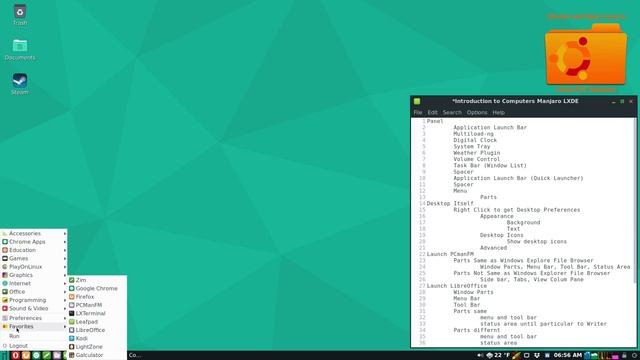Screen dimensions: 640x360
Task: Click the LXTerminal icon in Favorites
Action: tap(72, 313)
